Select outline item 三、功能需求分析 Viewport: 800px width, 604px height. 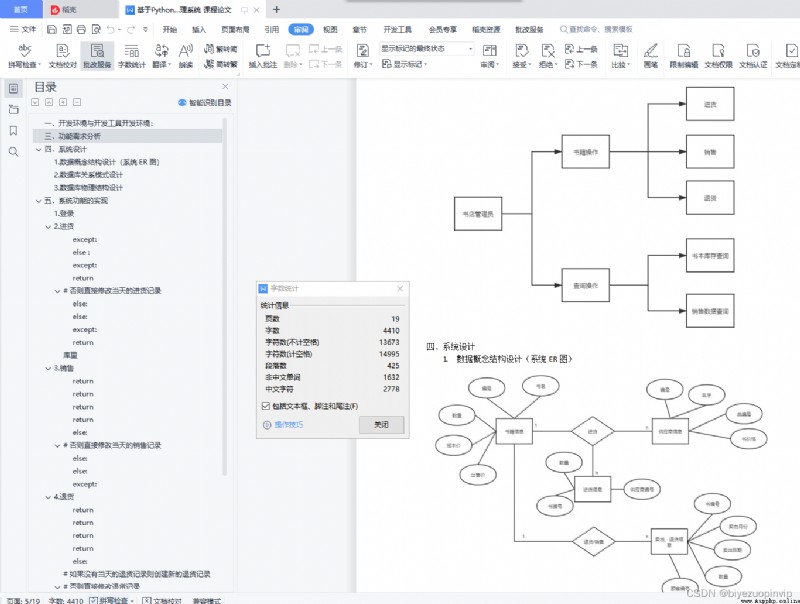coord(128,136)
